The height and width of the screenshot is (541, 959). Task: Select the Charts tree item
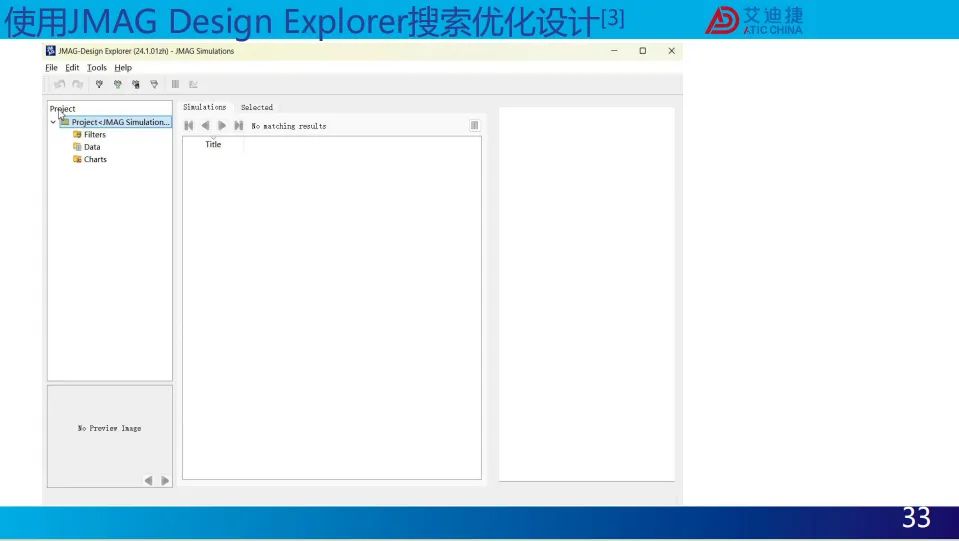(90, 159)
